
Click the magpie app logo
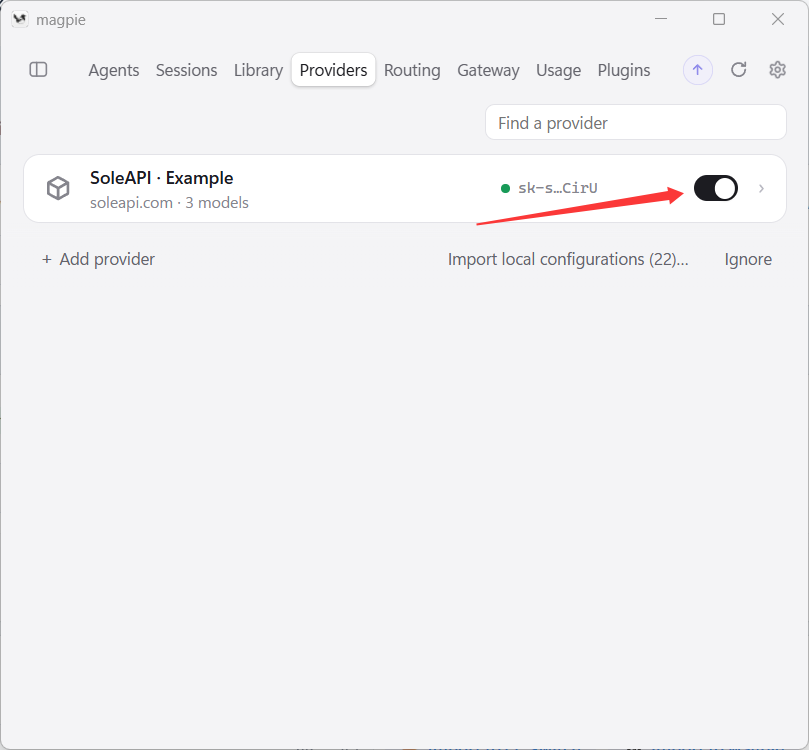pos(20,20)
